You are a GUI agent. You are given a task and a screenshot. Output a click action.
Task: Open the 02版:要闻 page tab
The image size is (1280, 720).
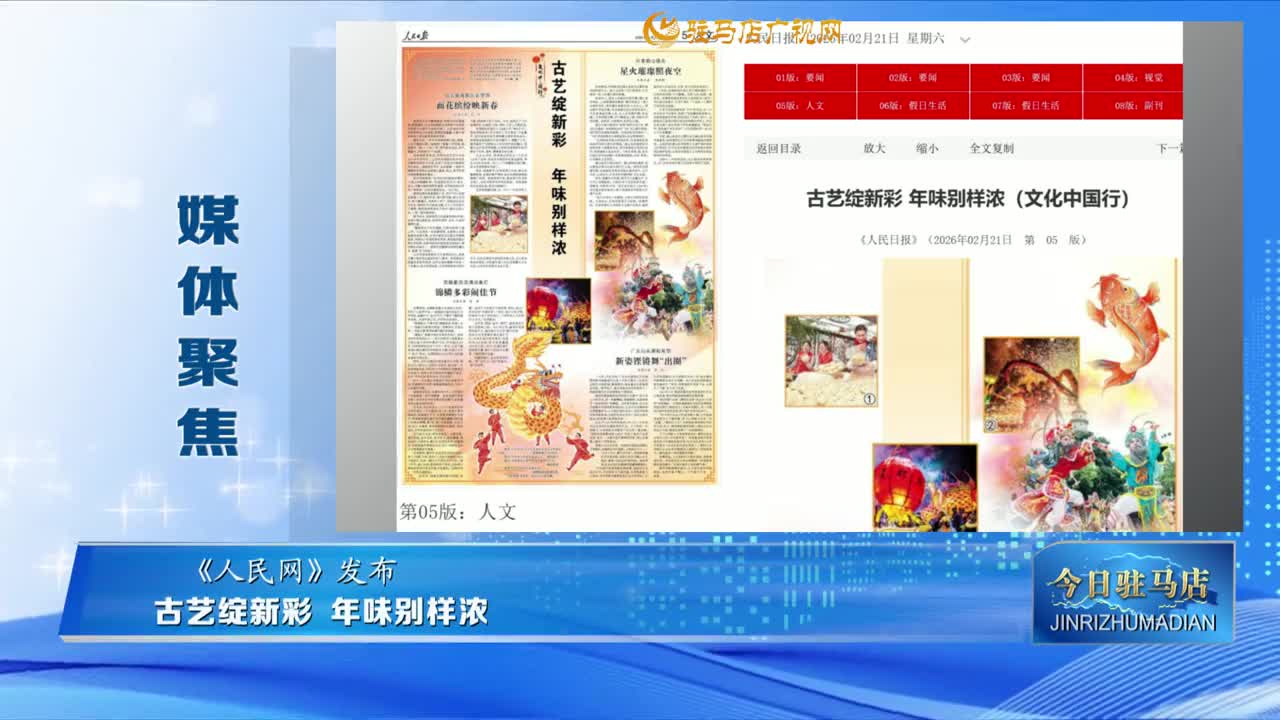[913, 78]
